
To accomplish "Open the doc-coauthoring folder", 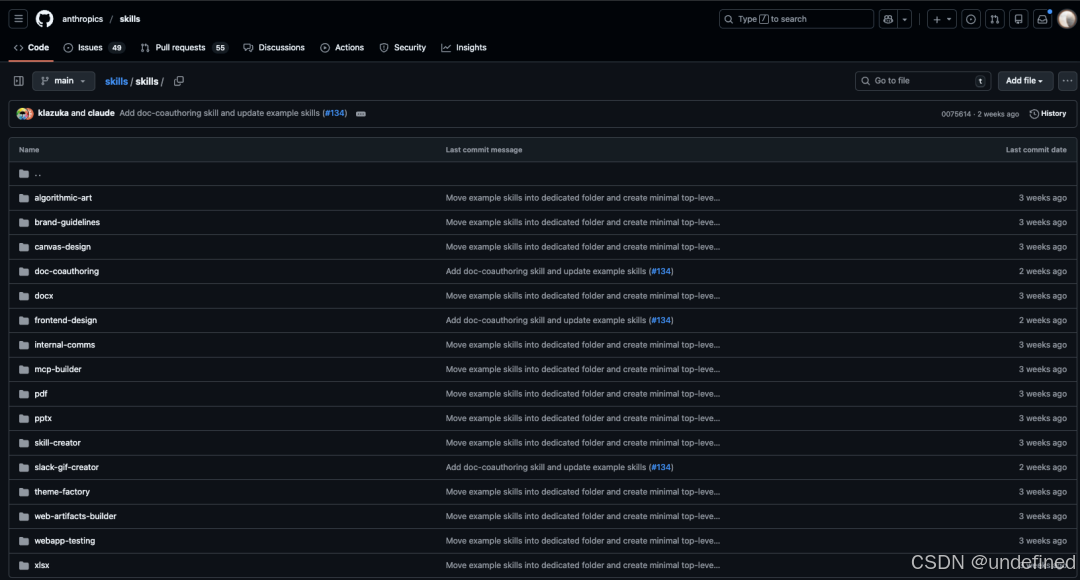I will pyautogui.click(x=66, y=271).
